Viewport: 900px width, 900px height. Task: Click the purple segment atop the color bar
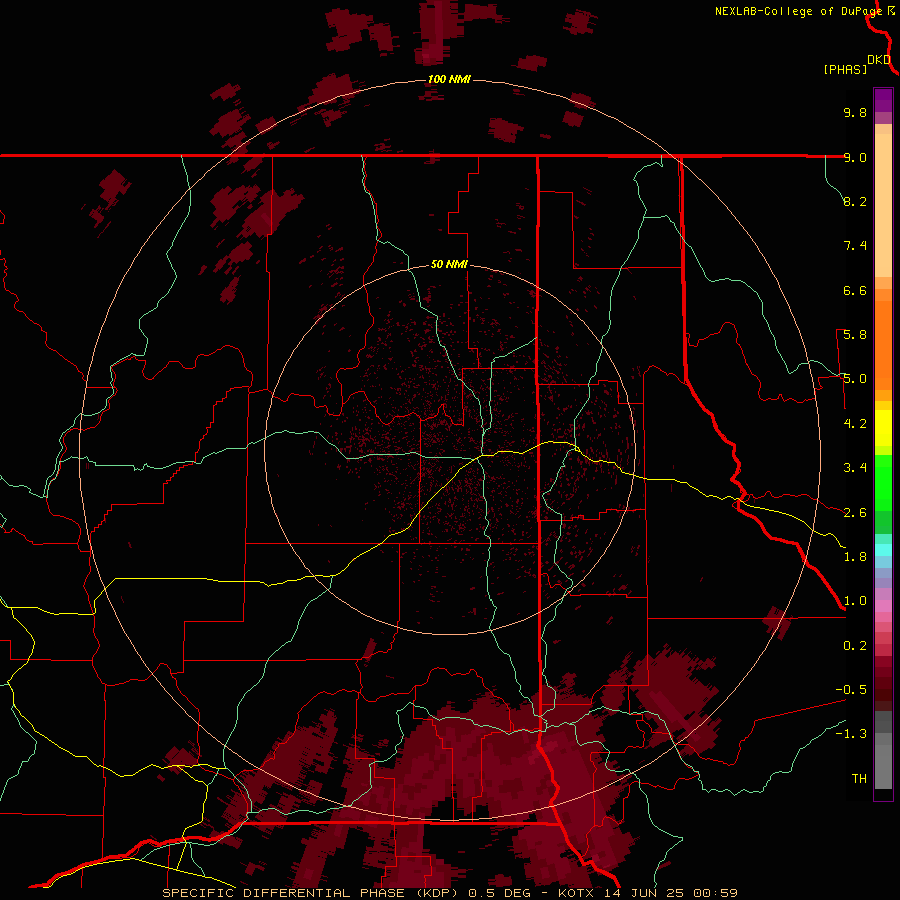pos(883,100)
